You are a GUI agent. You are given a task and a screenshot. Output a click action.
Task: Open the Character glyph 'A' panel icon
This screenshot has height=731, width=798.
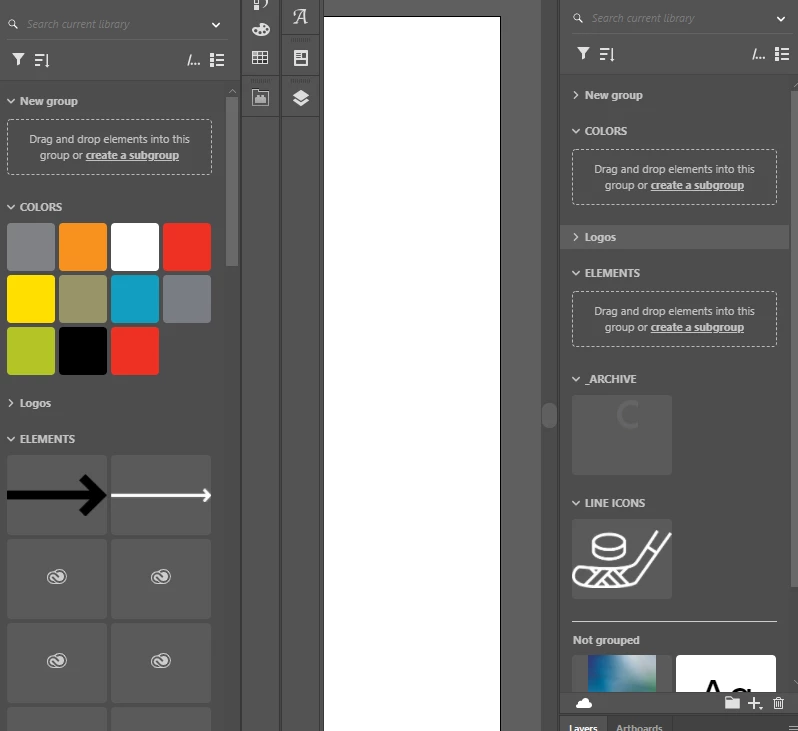point(300,17)
